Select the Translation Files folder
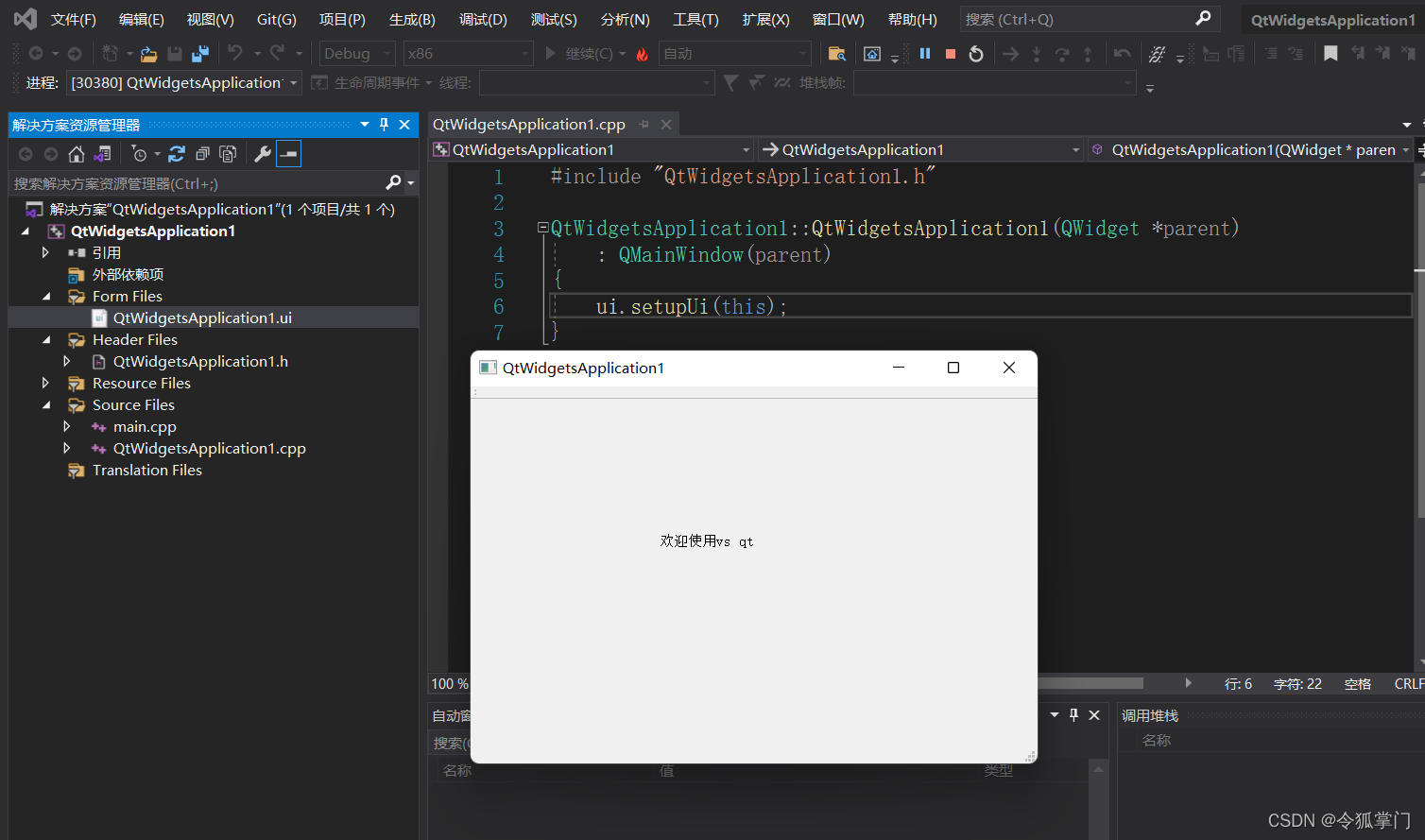 147,471
